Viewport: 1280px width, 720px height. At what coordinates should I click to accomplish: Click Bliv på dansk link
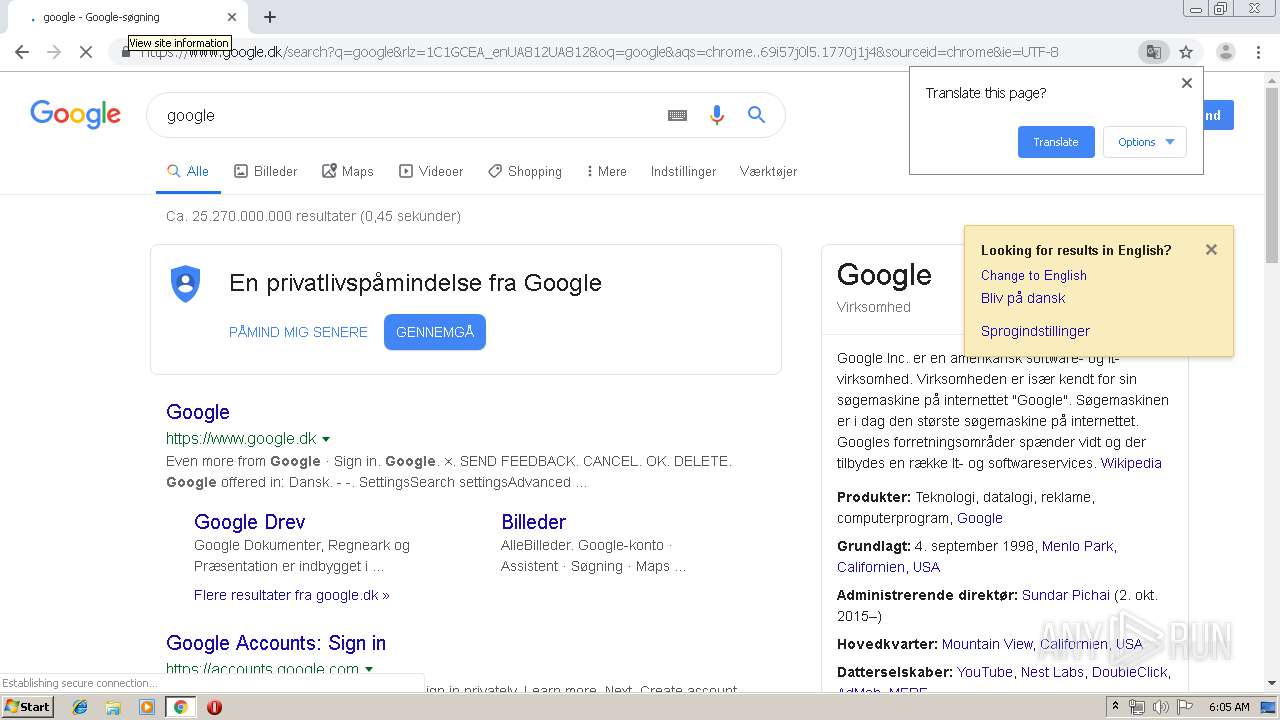pyautogui.click(x=1023, y=298)
